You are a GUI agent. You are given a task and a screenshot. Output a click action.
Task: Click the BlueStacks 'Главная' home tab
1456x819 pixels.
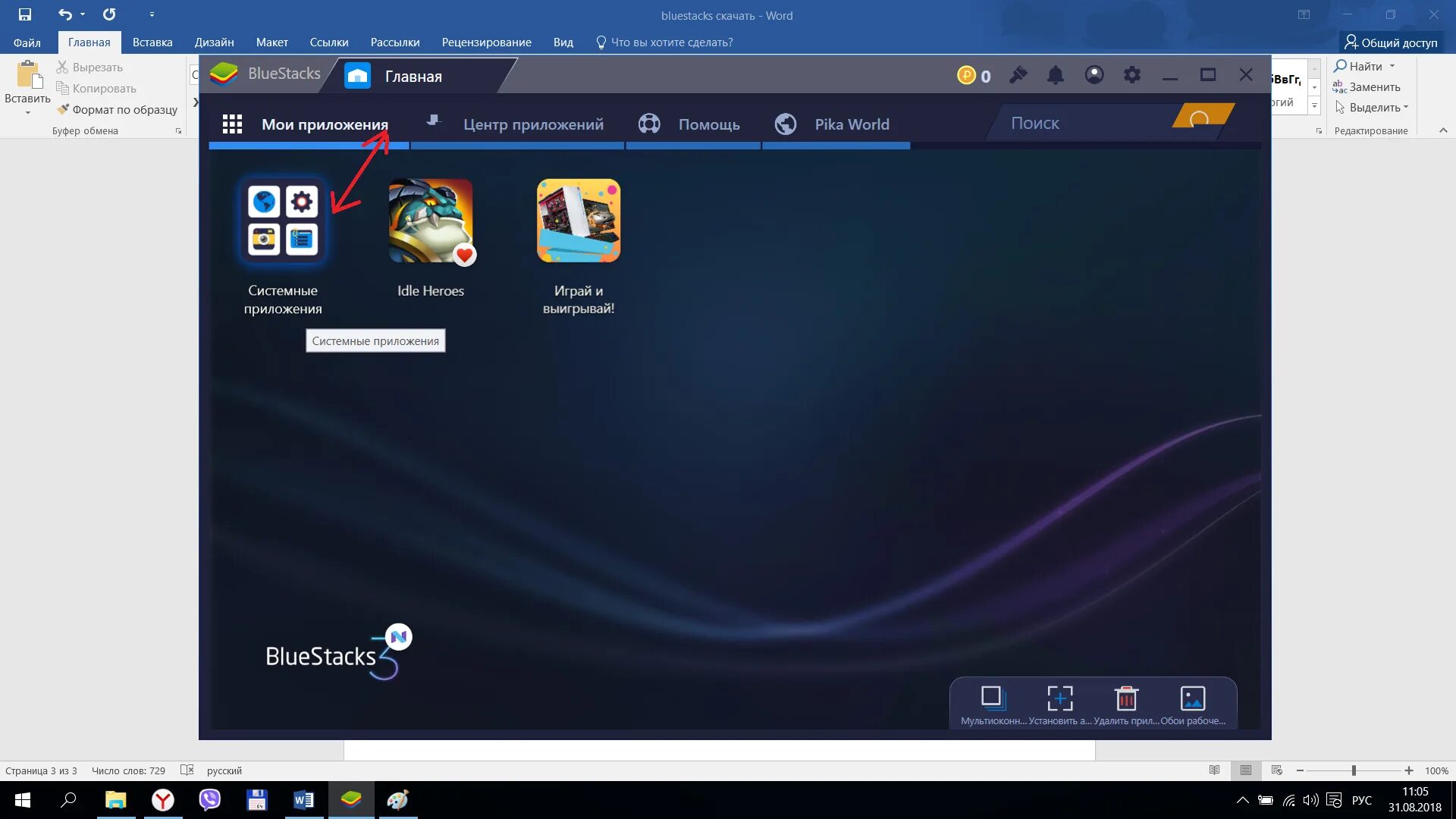pyautogui.click(x=413, y=76)
